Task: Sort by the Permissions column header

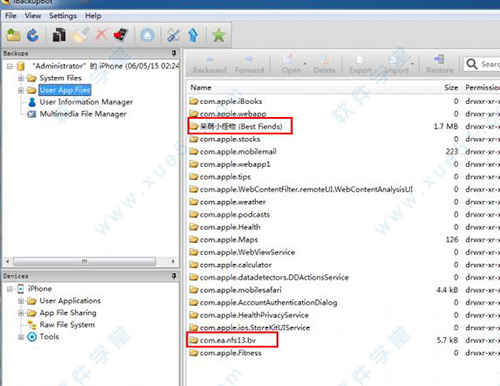Action: click(x=482, y=87)
